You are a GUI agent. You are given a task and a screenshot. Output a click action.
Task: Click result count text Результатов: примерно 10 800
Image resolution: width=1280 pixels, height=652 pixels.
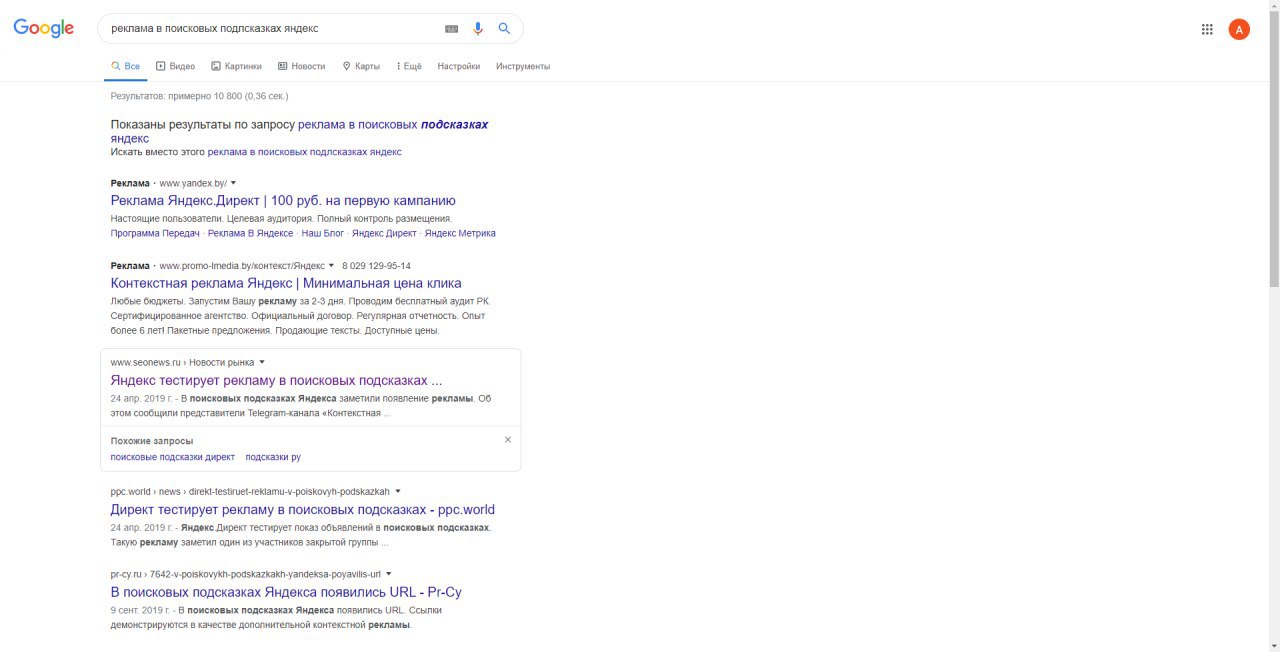coord(199,96)
